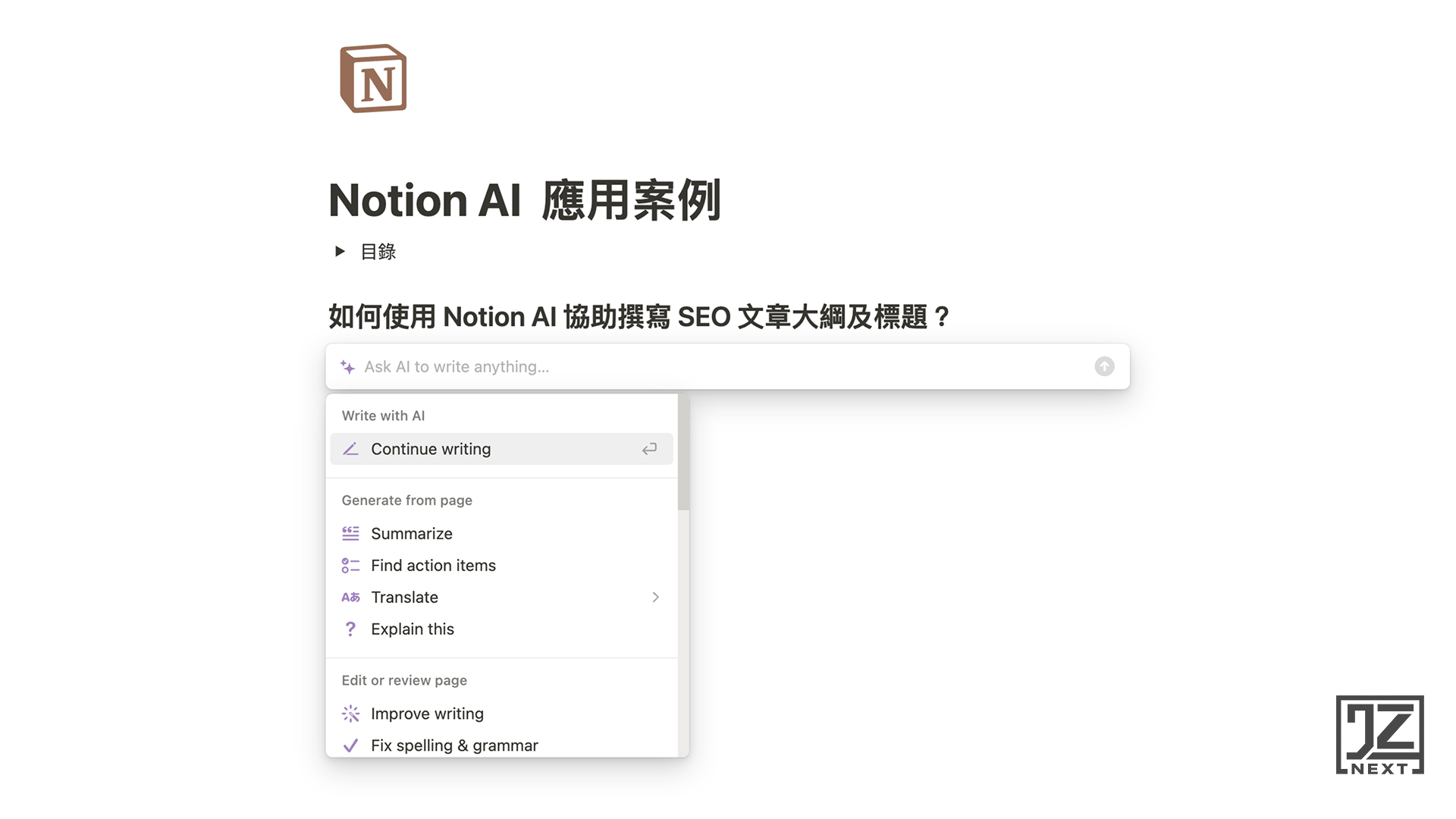Click the Improve writing sparkle icon

click(350, 714)
